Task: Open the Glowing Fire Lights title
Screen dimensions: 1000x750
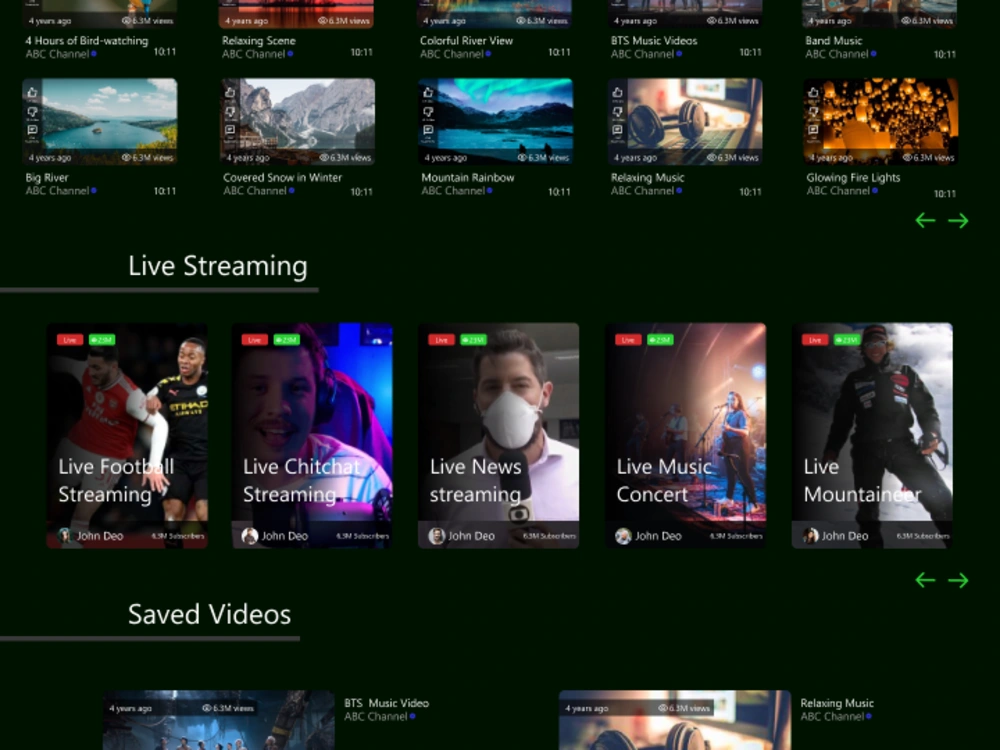Action: pyautogui.click(x=853, y=178)
